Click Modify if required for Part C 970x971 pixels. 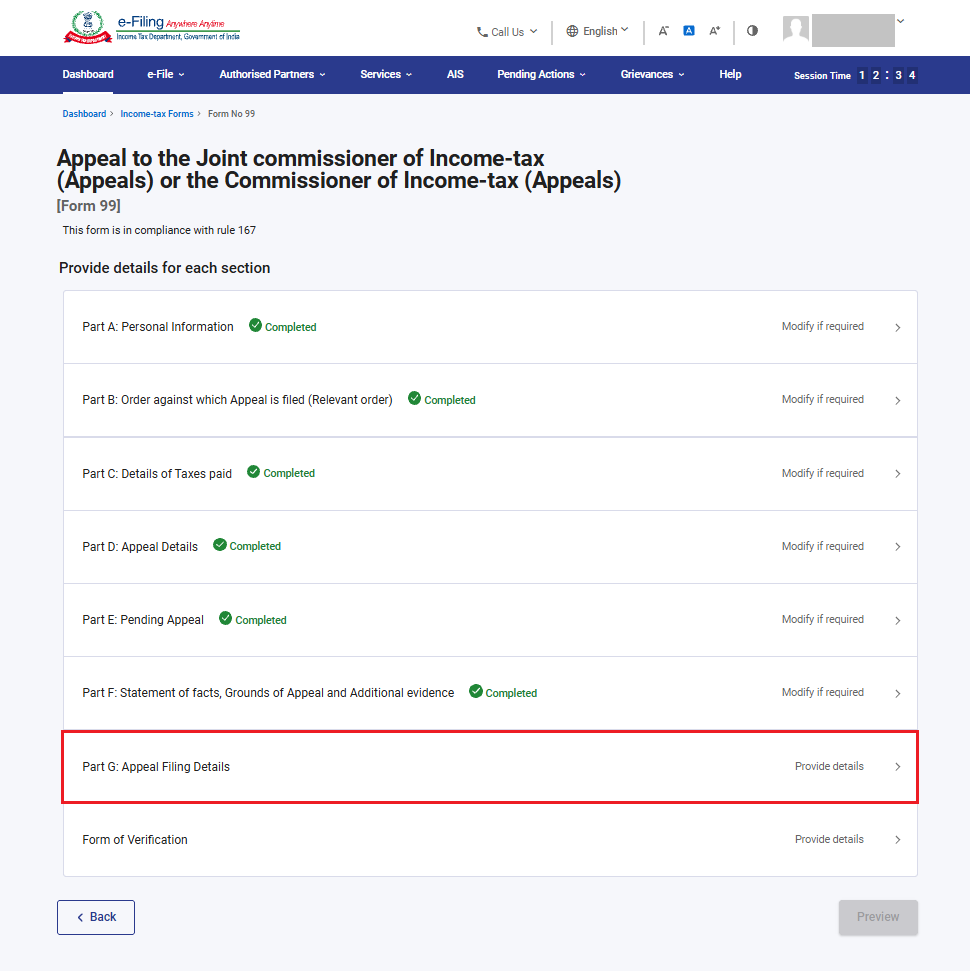click(823, 473)
